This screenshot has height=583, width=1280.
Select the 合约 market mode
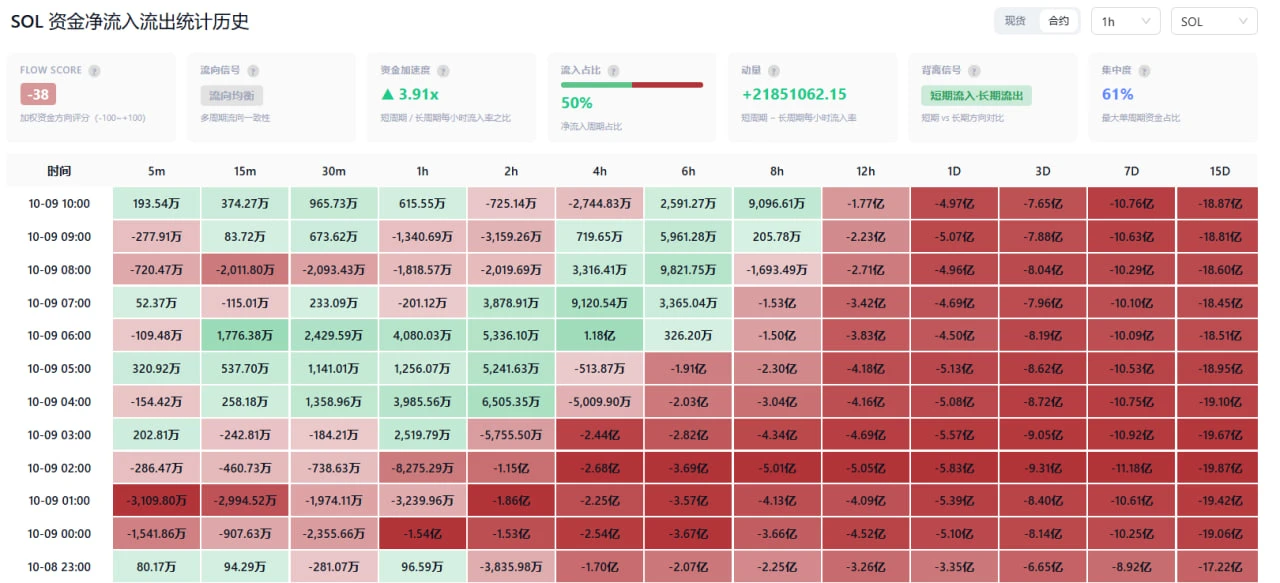(x=1058, y=21)
